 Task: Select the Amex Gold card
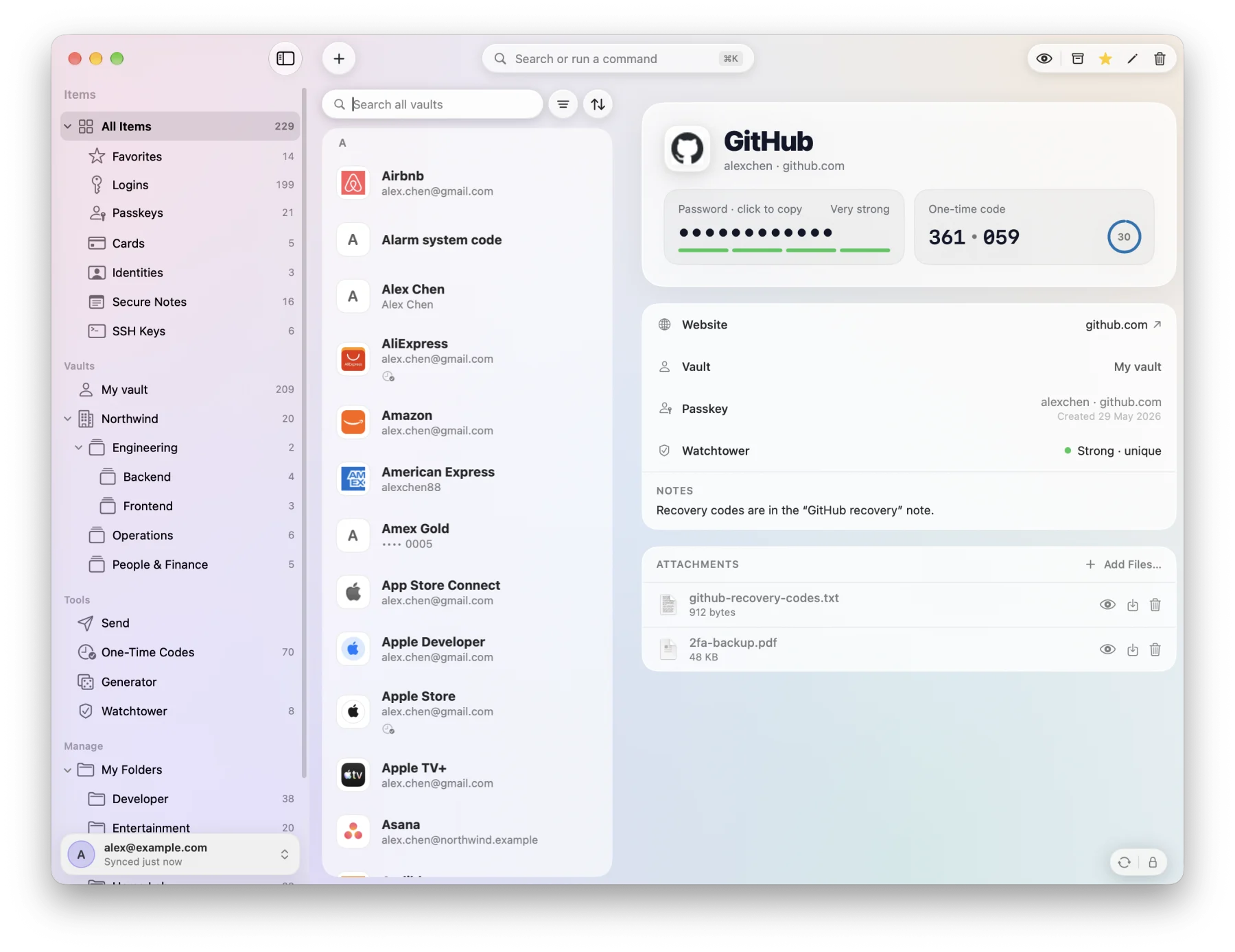point(467,536)
